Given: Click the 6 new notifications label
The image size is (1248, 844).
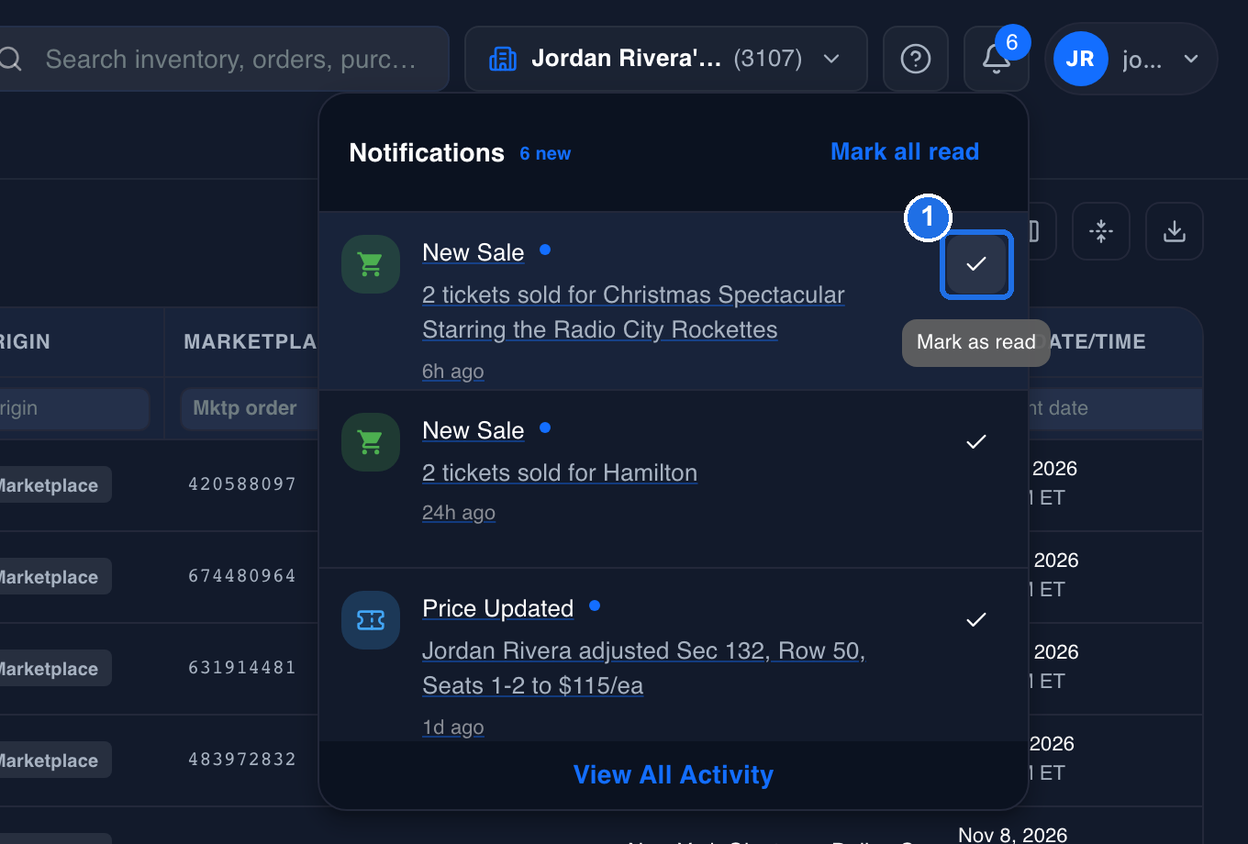Looking at the screenshot, I should (545, 154).
